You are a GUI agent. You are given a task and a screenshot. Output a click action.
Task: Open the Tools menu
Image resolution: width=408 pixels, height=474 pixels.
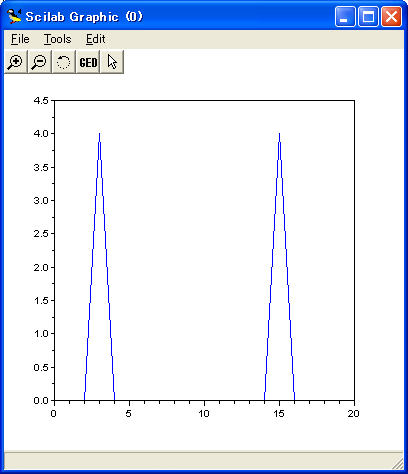(57, 39)
